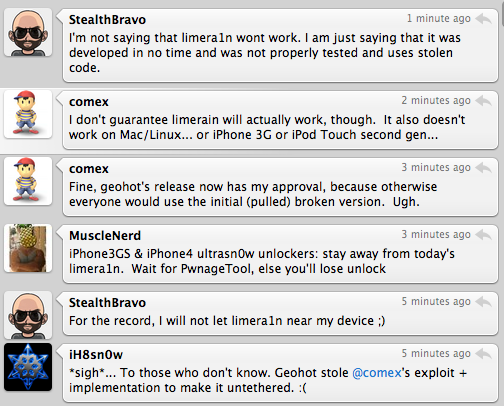Select the vertical scrollbar at the right edge

click(x=502, y=13)
